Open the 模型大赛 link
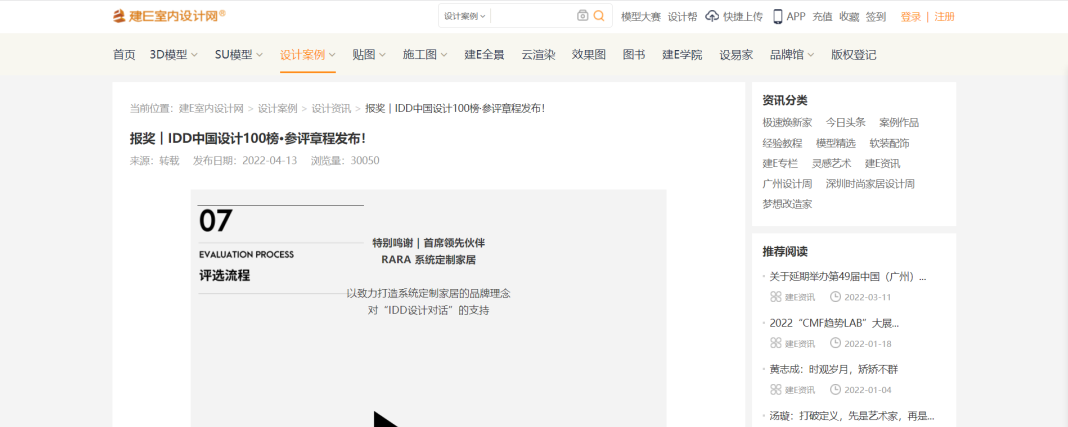 coord(641,17)
